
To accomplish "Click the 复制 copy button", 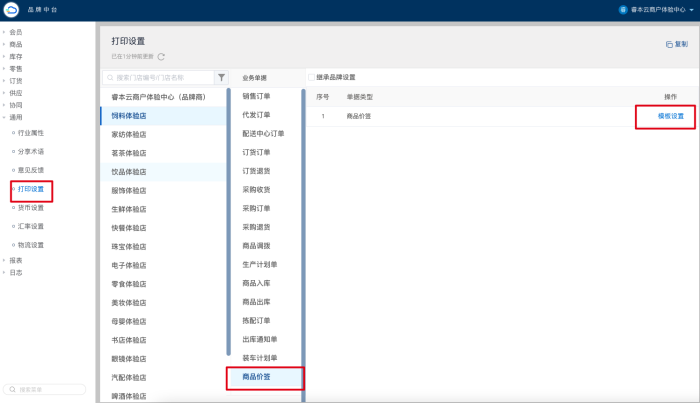I will (677, 44).
